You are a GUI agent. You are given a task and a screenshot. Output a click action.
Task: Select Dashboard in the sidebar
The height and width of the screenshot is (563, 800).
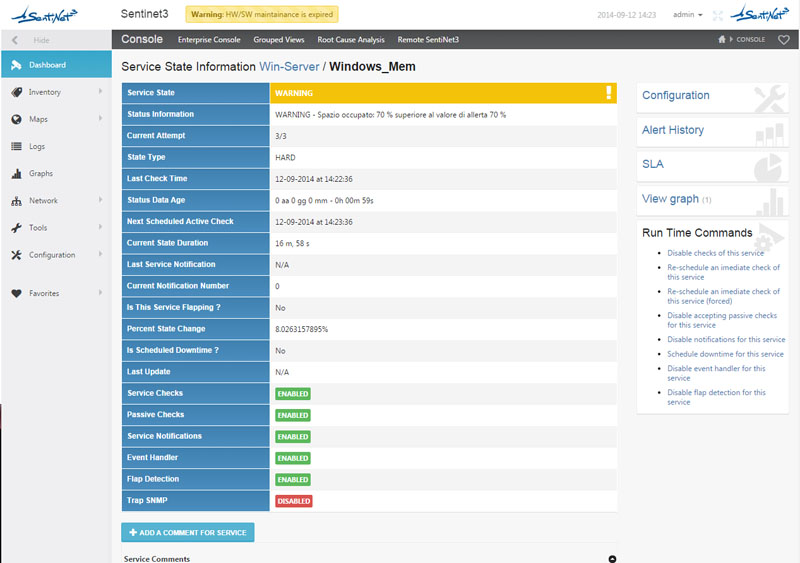click(x=56, y=64)
